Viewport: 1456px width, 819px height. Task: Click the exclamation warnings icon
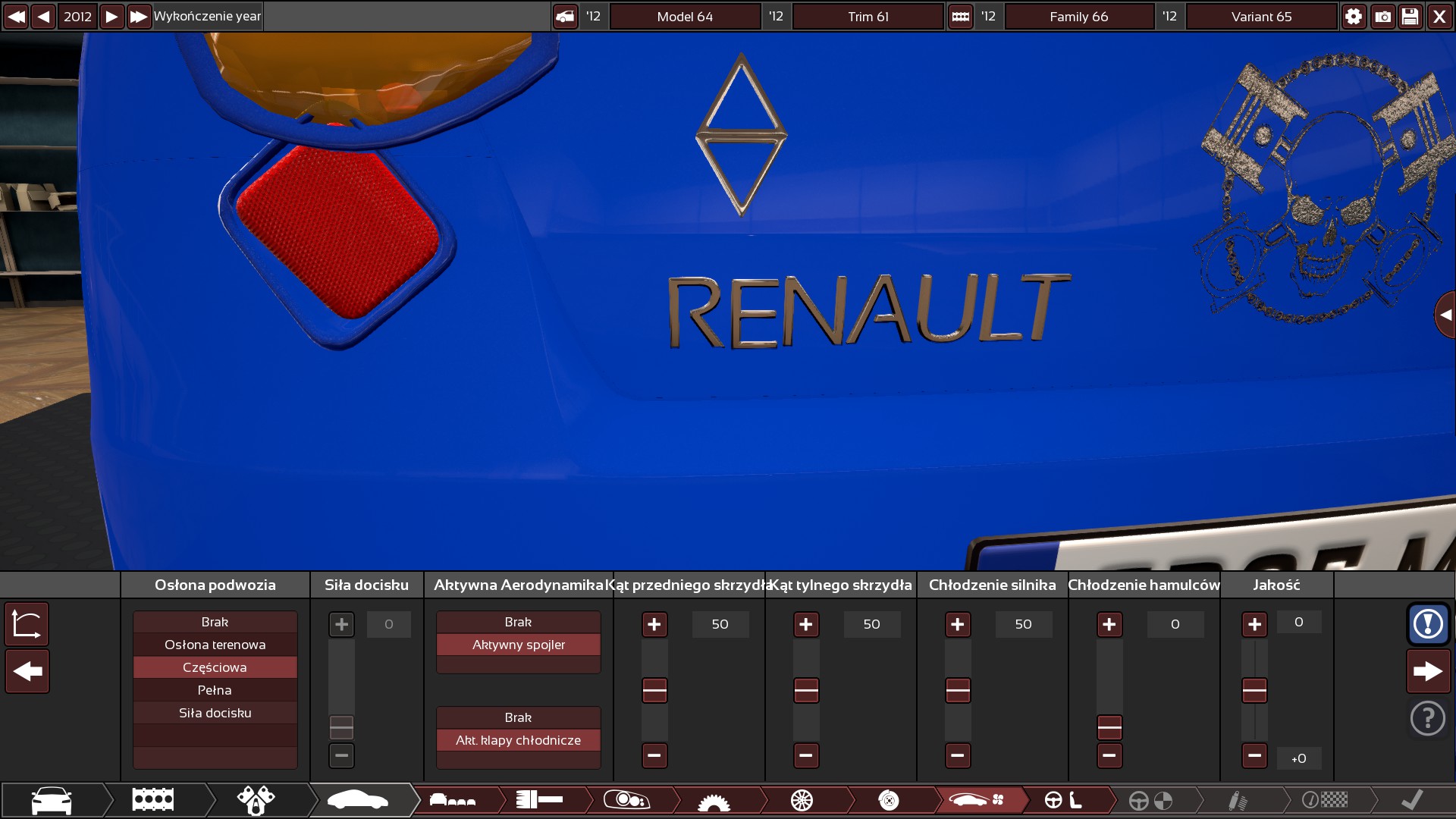coord(1428,624)
